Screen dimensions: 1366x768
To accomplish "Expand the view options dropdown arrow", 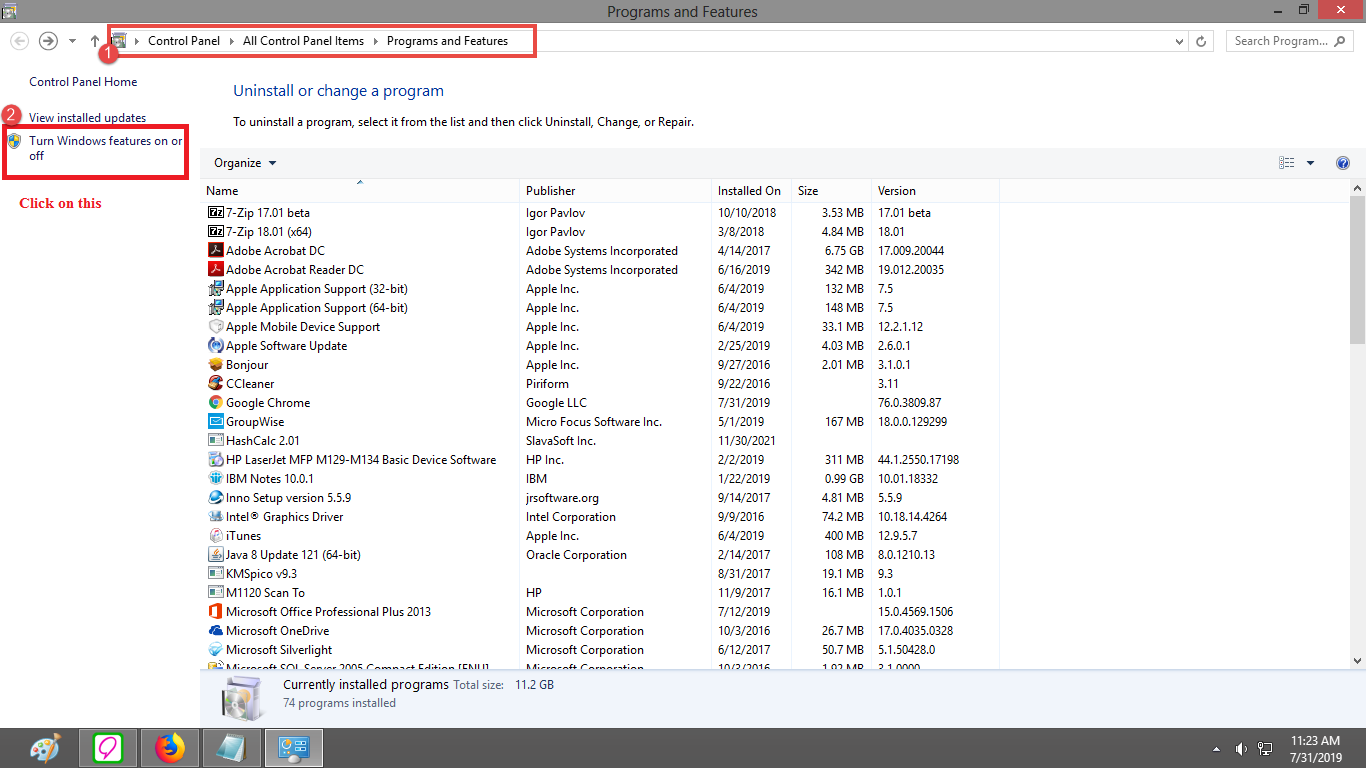I will point(1310,163).
